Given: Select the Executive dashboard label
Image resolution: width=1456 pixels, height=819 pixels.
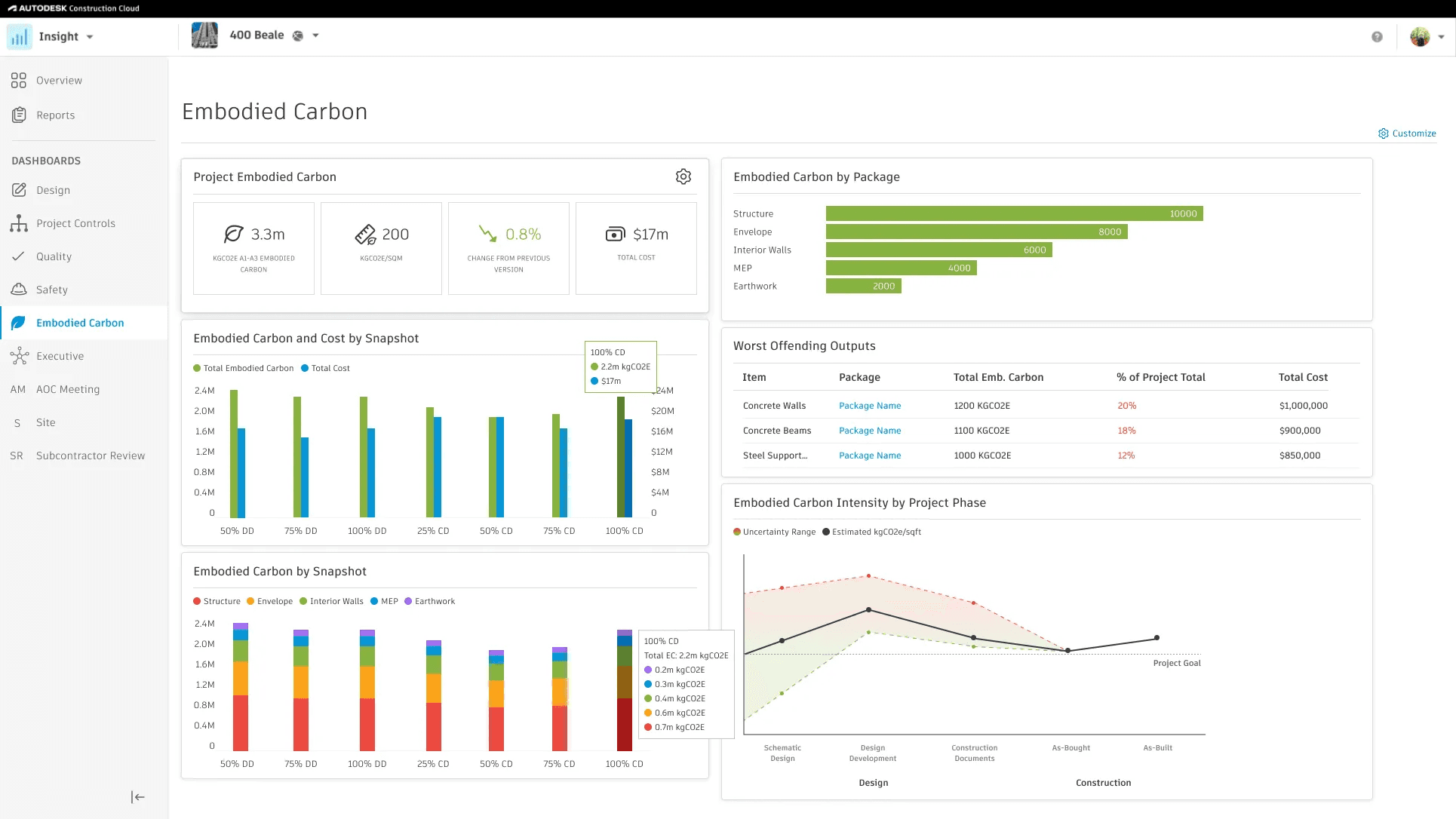Looking at the screenshot, I should point(60,356).
